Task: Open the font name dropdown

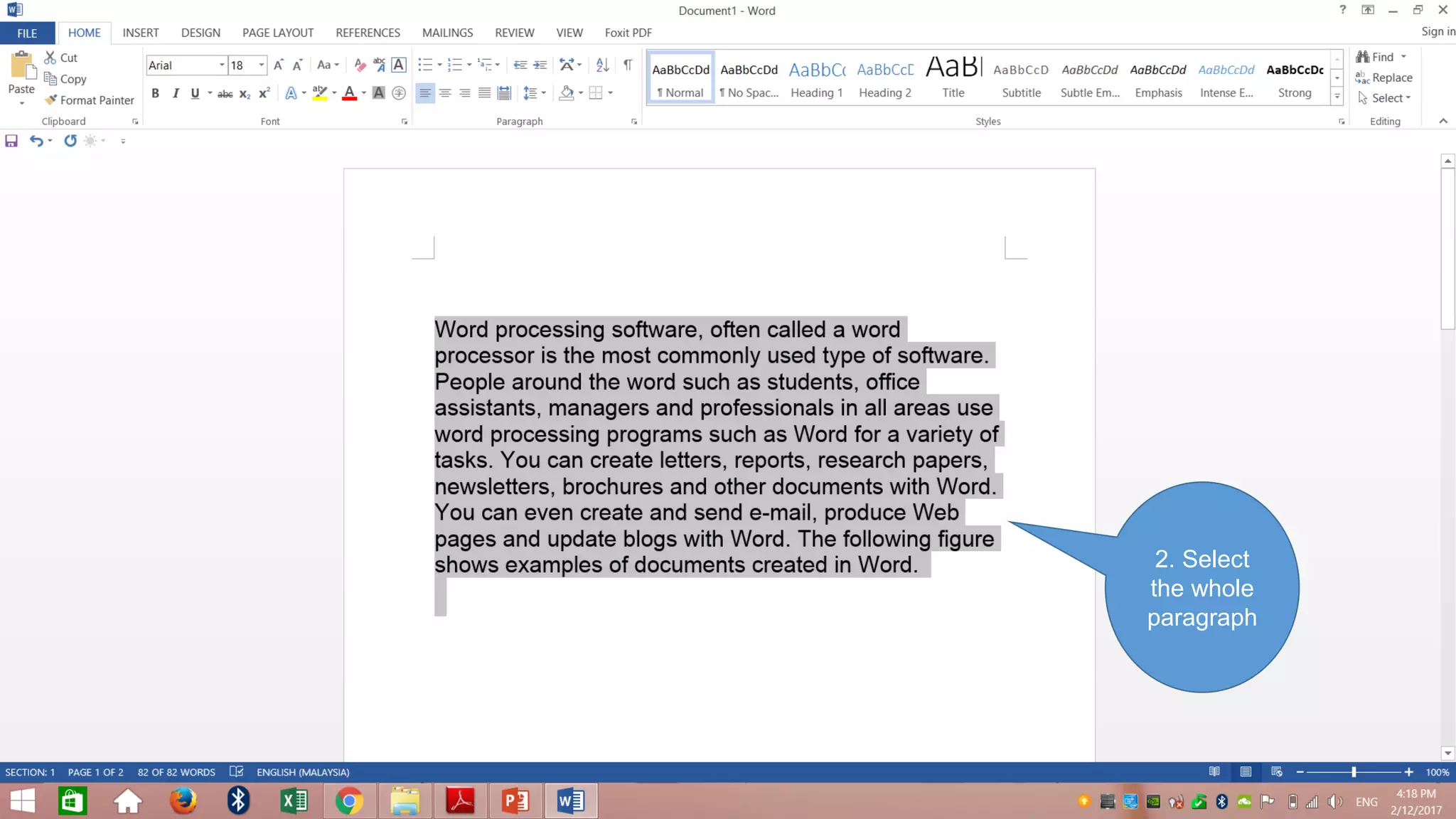Action: (x=222, y=65)
